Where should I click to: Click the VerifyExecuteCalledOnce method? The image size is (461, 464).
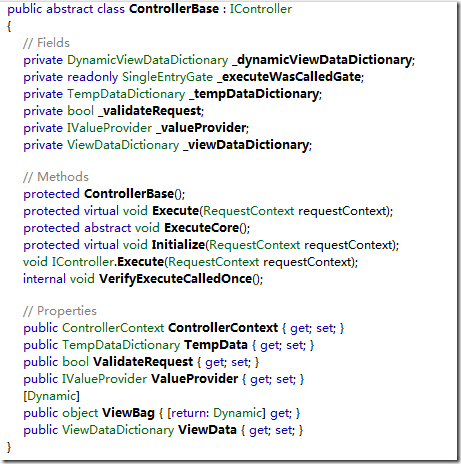point(176,279)
